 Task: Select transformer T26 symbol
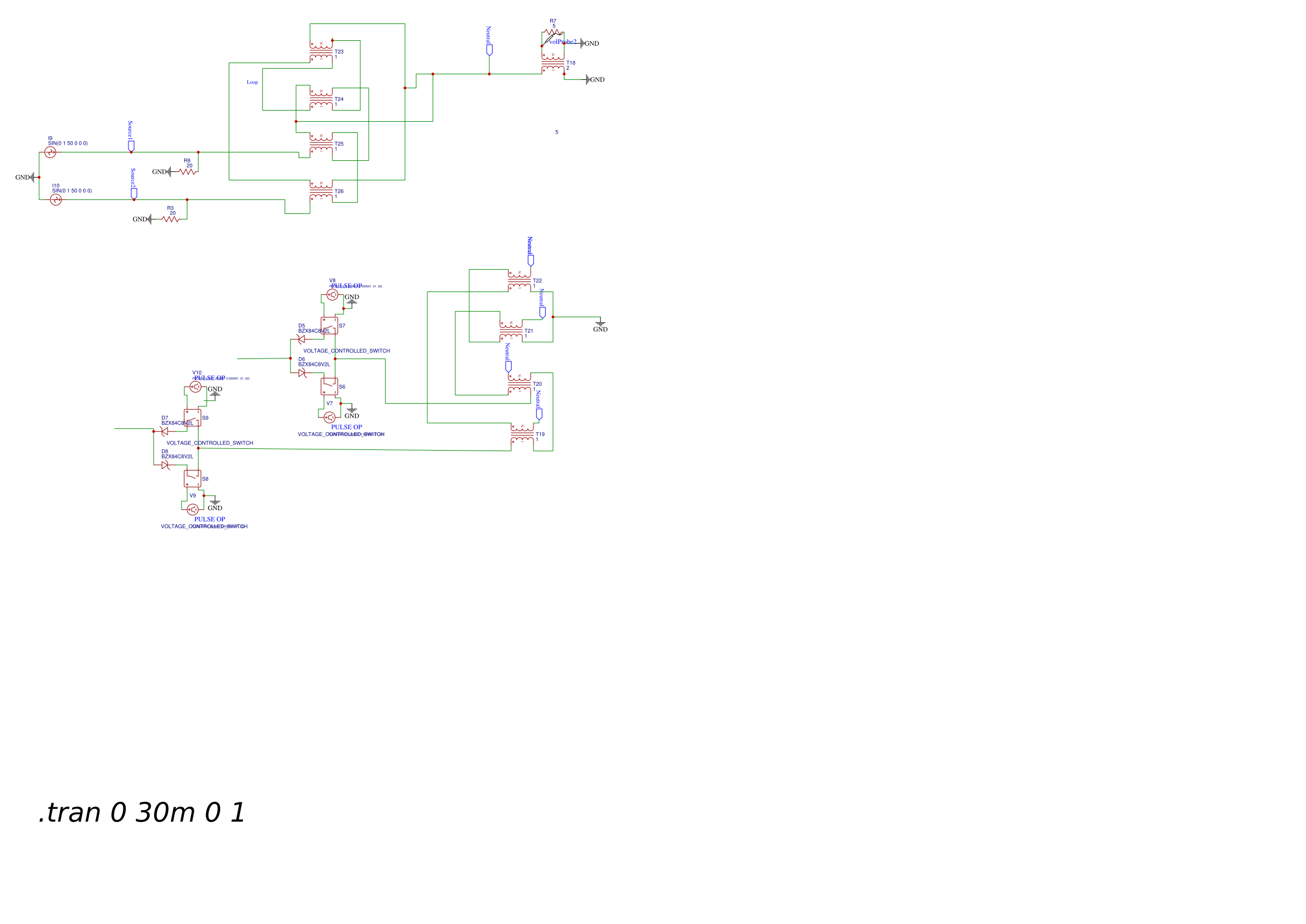(x=321, y=191)
